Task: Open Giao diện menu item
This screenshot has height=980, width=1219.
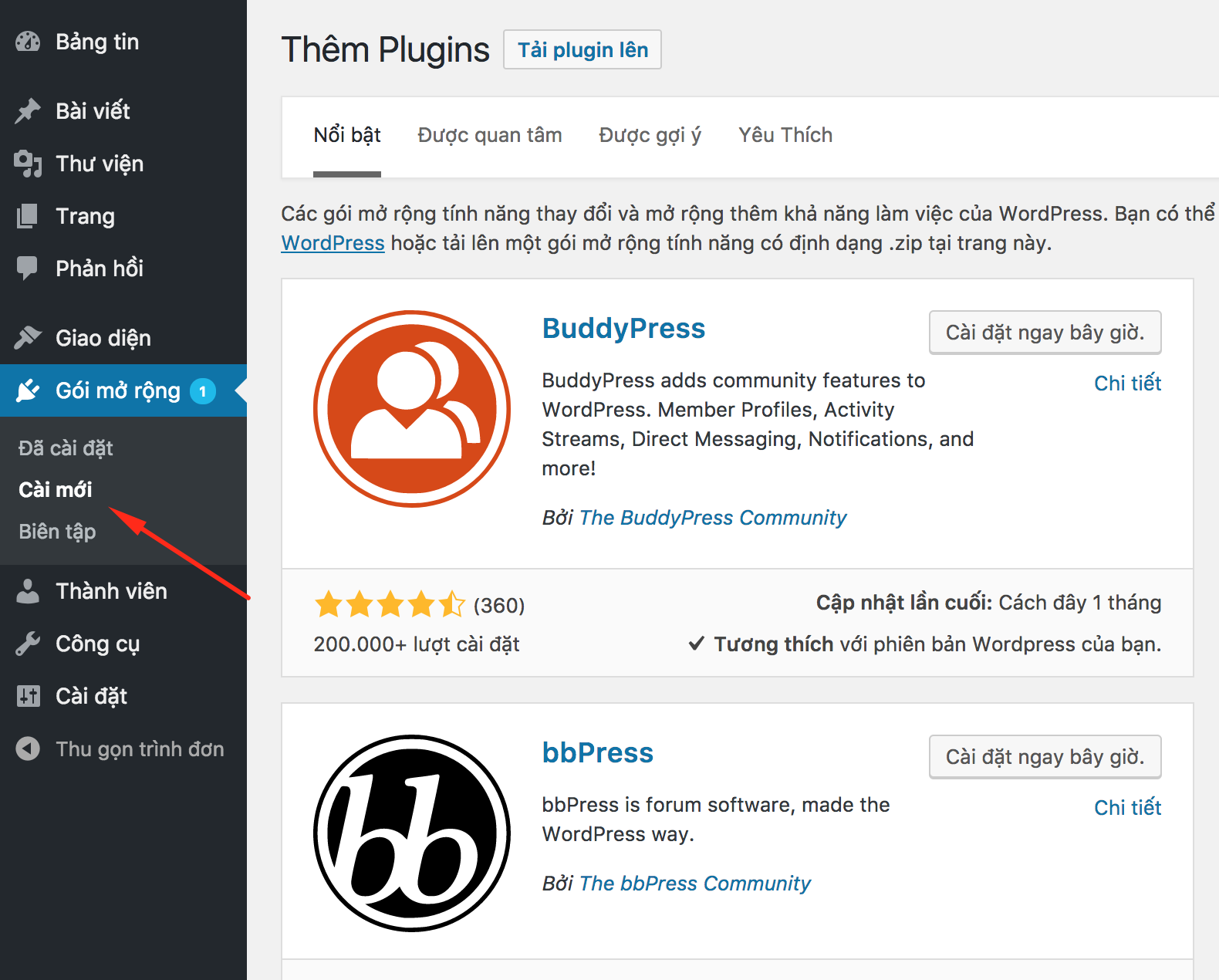Action: pos(123,338)
